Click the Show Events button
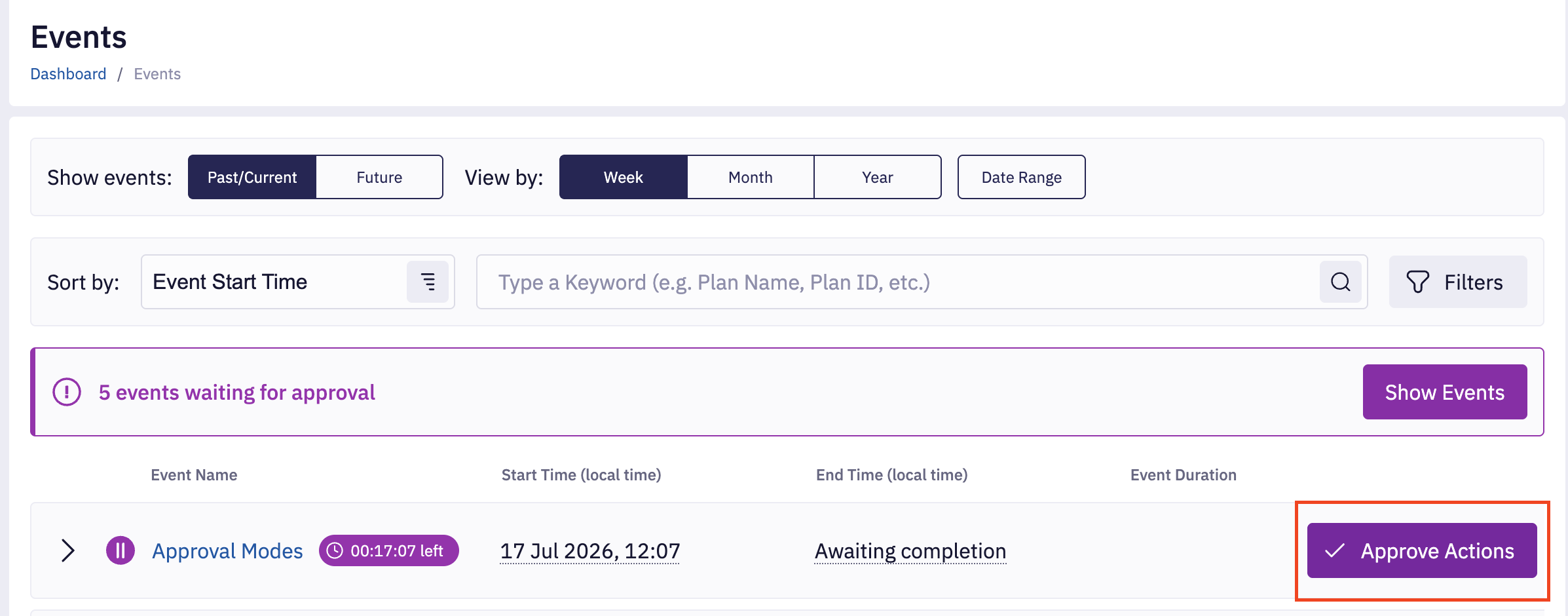Image resolution: width=1568 pixels, height=616 pixels. click(1445, 392)
